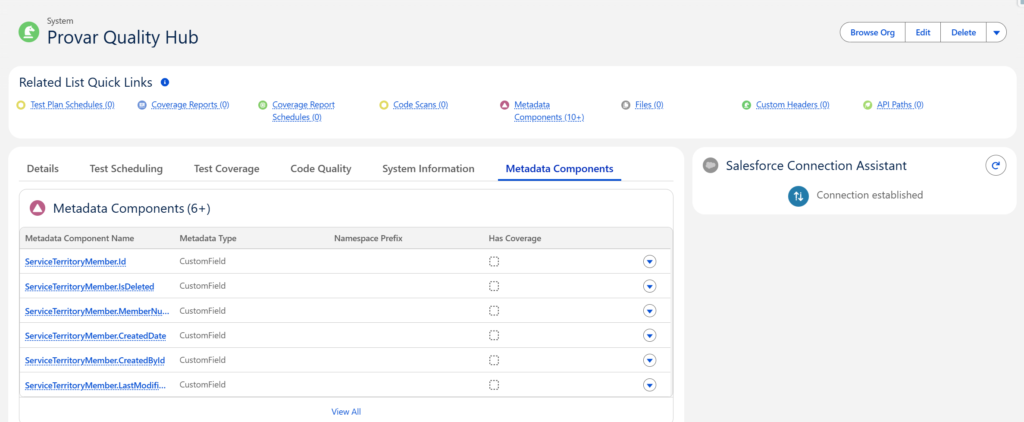Open row actions menu for ServiceTerritoryMember.Id
This screenshot has width=1024, height=422.
pos(649,261)
